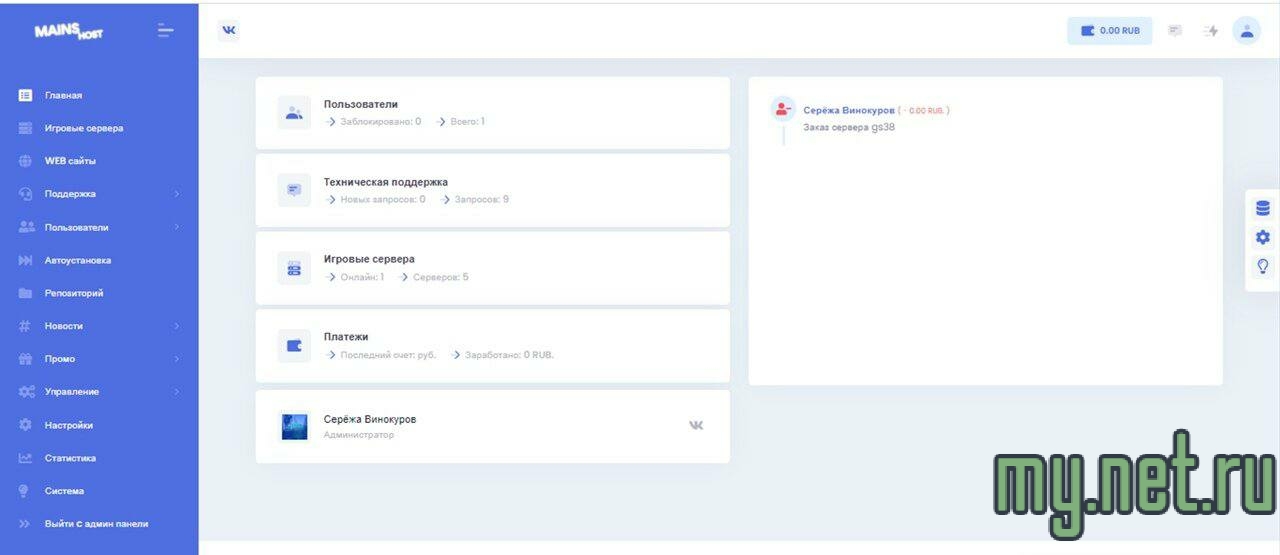The height and width of the screenshot is (555, 1280).
Task: Open Игровые сервера in the sidebar
Action: [84, 128]
